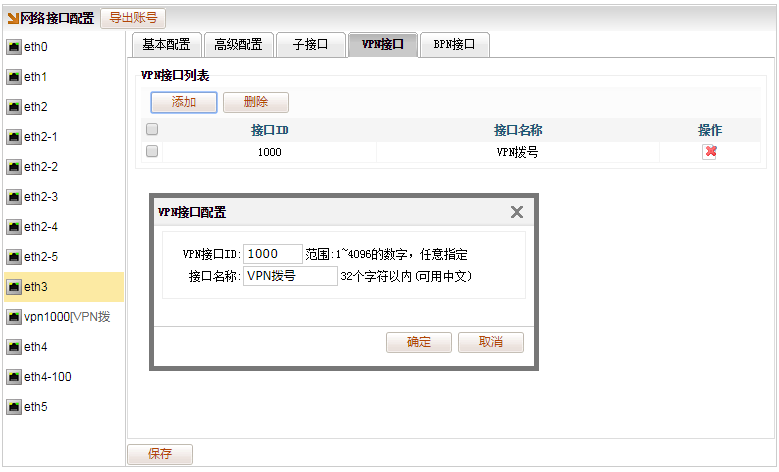
Task: Select the eth0 interface icon
Action: tap(14, 47)
